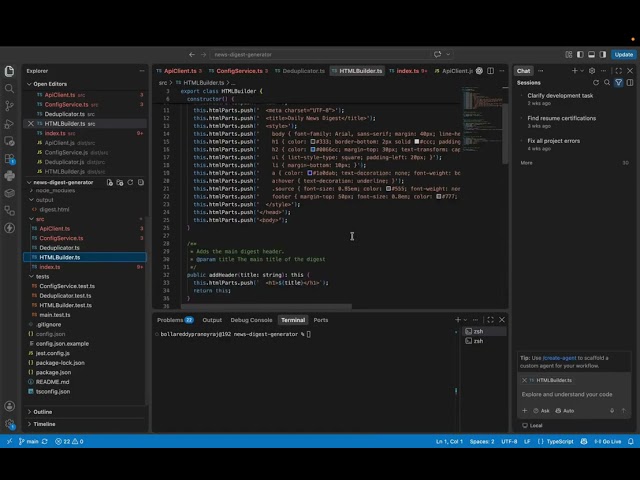The width and height of the screenshot is (640, 480).
Task: Click the New File icon in explorer
Action: point(110,182)
